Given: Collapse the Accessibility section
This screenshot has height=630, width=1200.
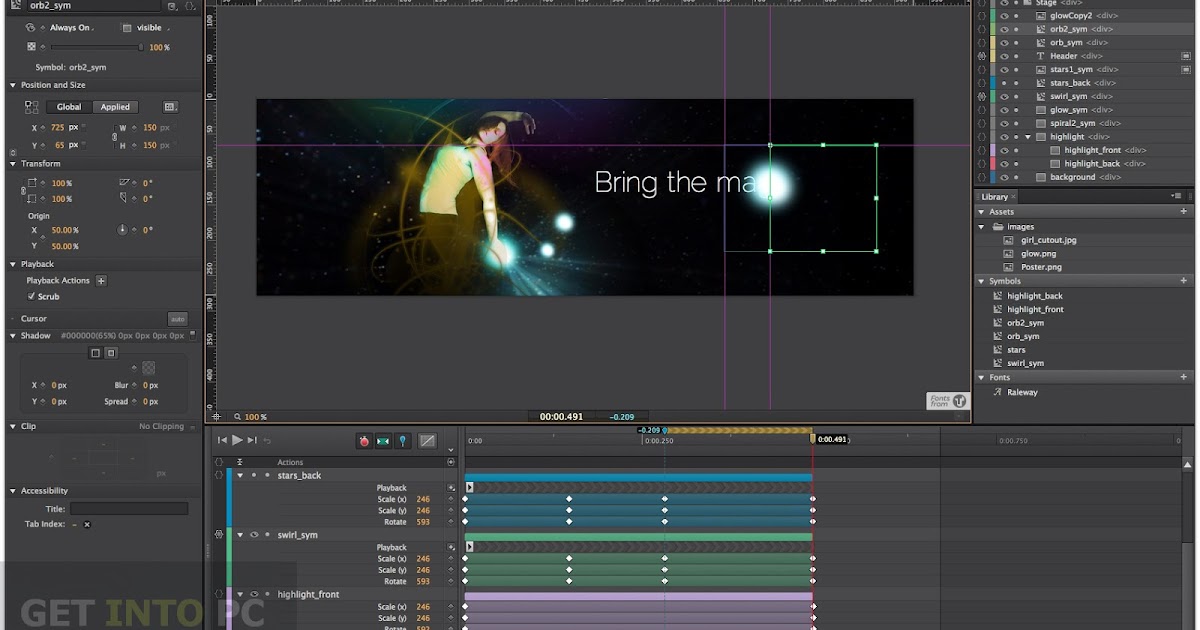Looking at the screenshot, I should point(13,491).
